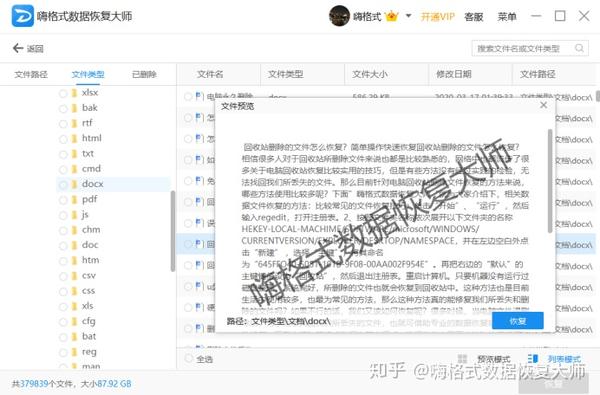600x395 pixels.
Task: Tick the txt type checkbox
Action: pos(63,154)
